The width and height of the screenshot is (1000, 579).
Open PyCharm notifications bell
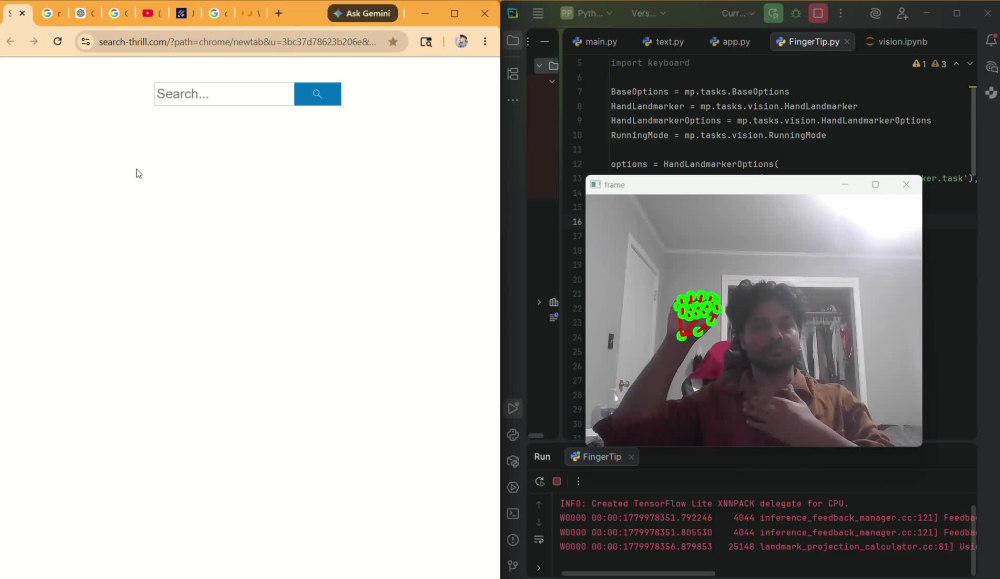click(x=991, y=41)
